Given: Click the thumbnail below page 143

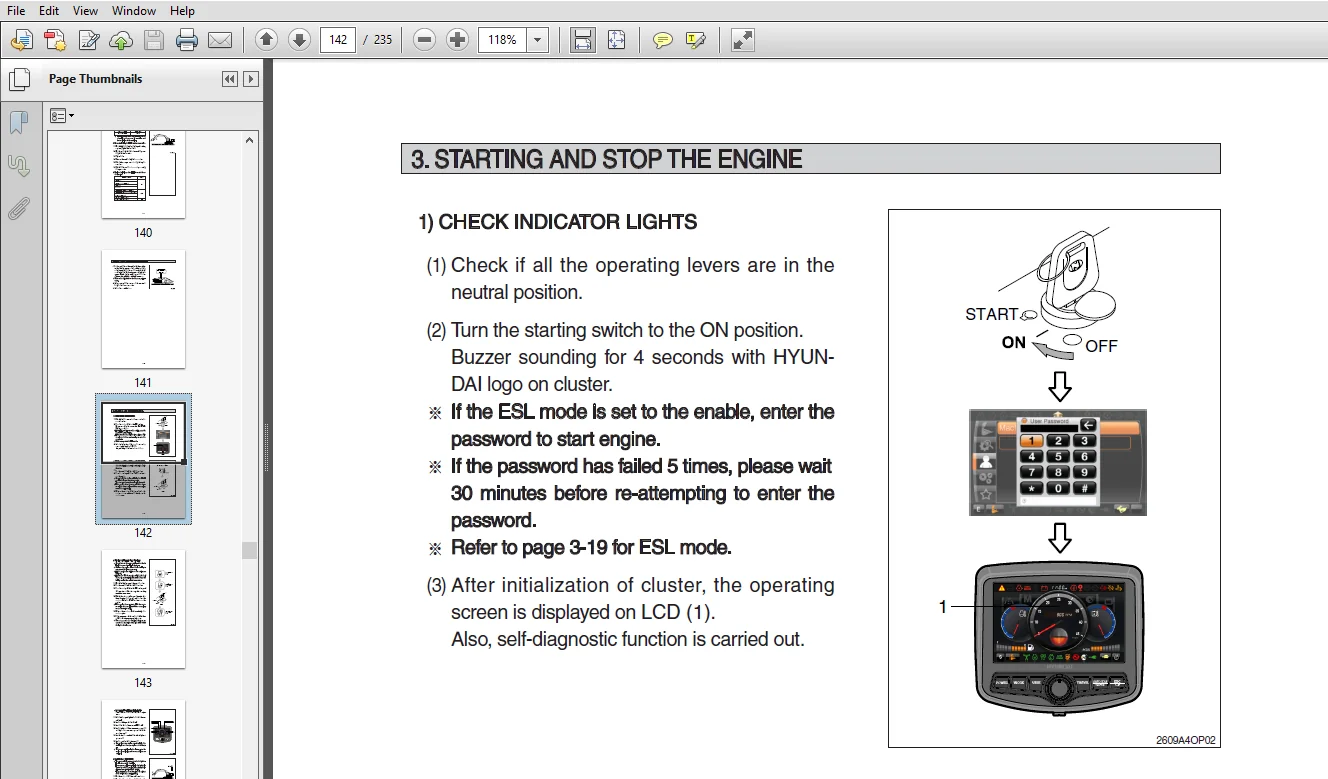Looking at the screenshot, I should (x=143, y=739).
